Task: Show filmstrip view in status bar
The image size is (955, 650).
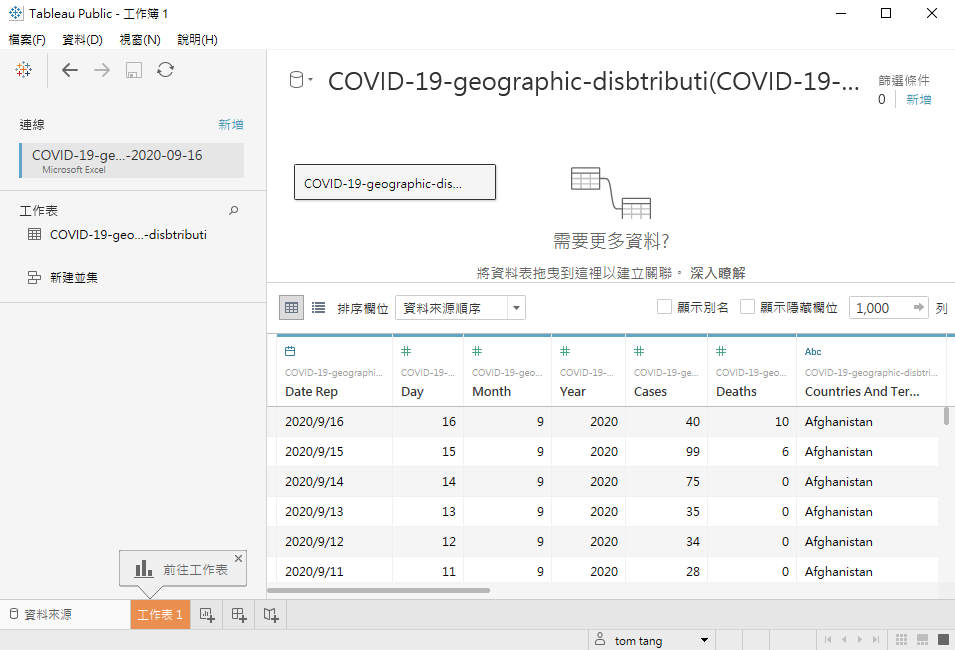Action: click(923, 640)
